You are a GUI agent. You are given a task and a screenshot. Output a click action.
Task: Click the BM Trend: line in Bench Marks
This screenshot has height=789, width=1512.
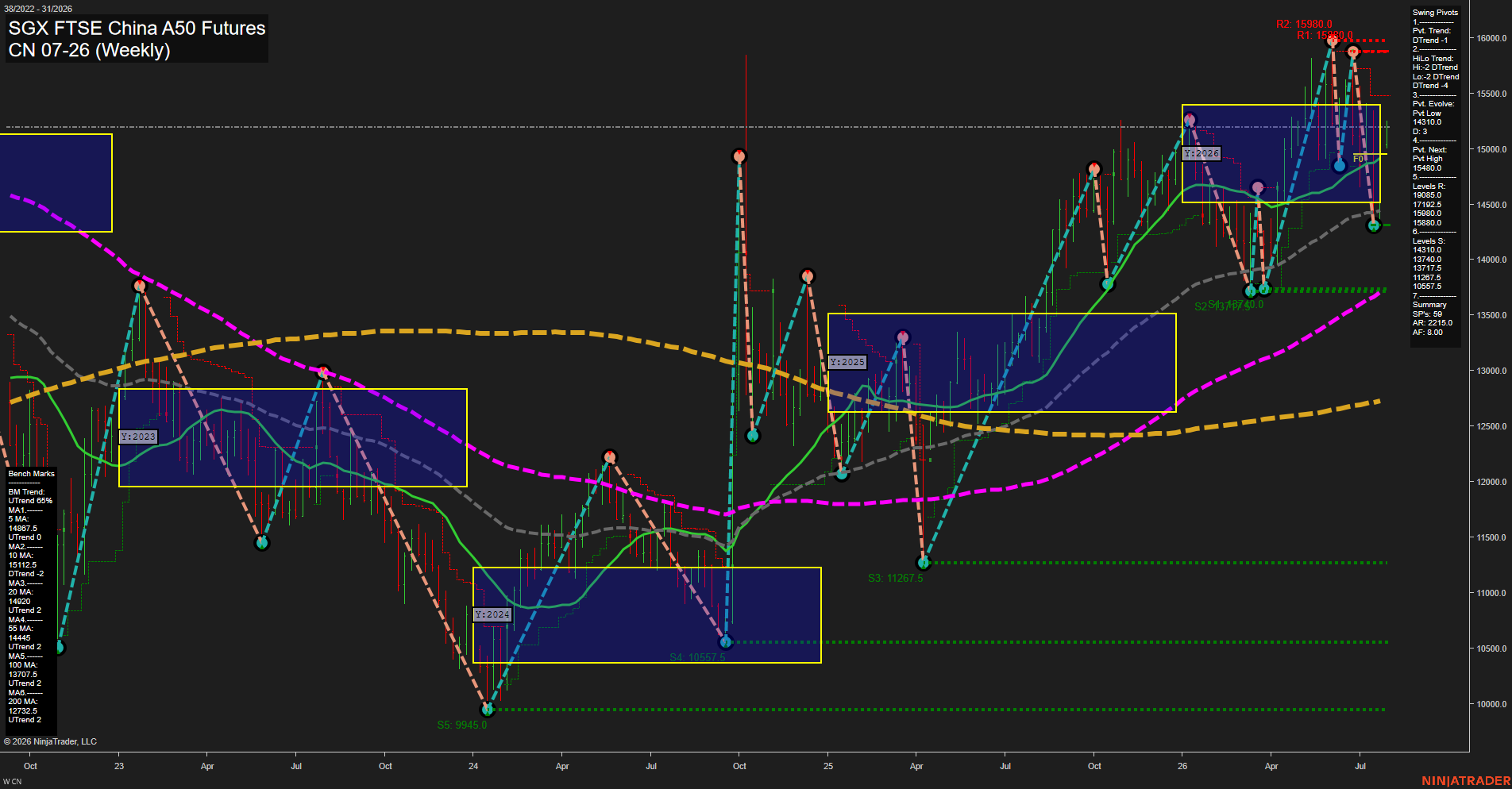(26, 492)
